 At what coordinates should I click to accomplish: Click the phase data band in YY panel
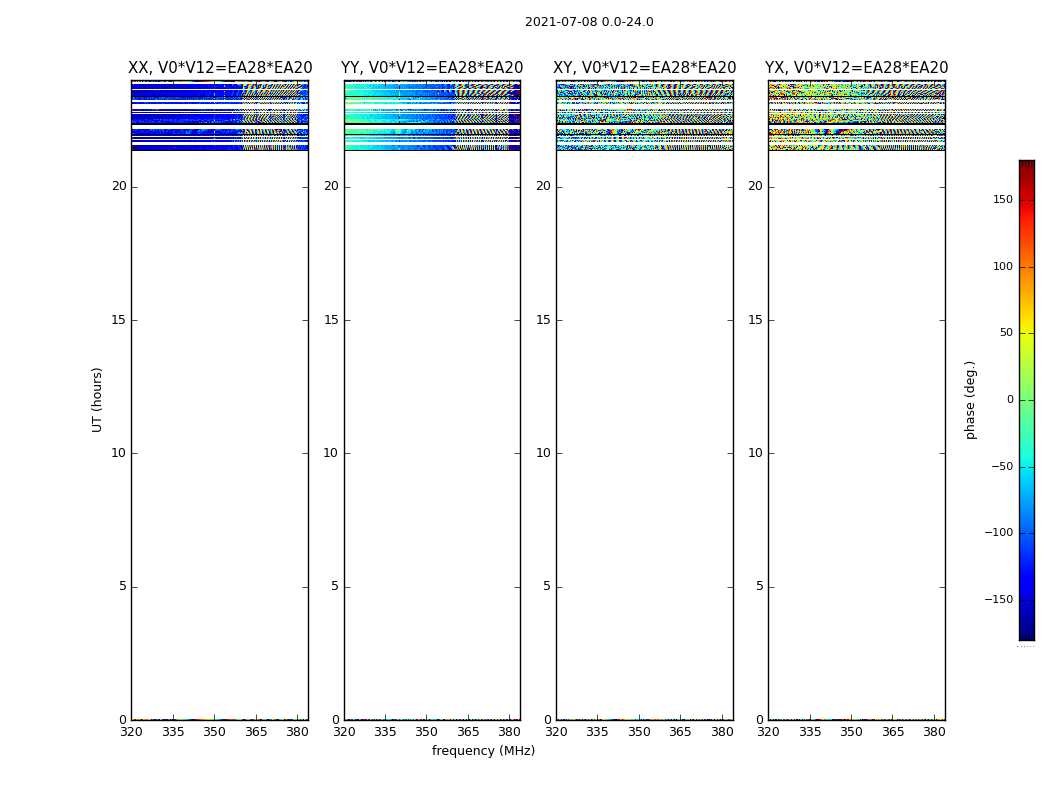click(432, 115)
